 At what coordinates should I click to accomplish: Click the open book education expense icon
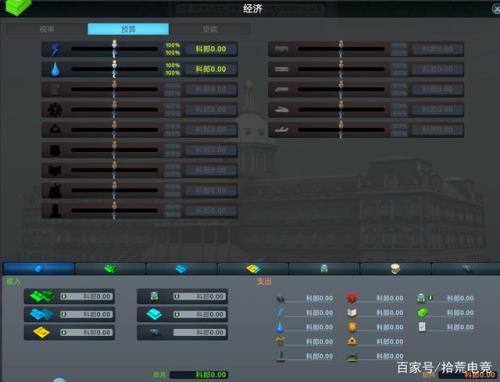[352, 312]
